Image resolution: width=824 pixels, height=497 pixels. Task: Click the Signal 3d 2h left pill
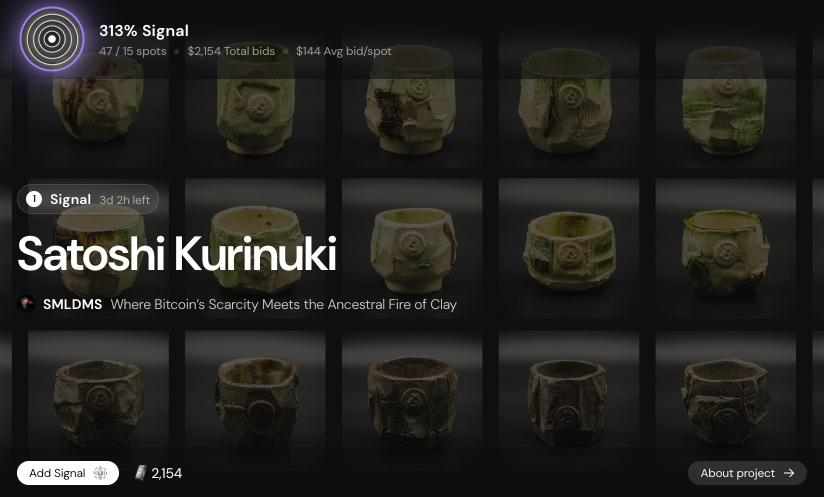tap(88, 199)
